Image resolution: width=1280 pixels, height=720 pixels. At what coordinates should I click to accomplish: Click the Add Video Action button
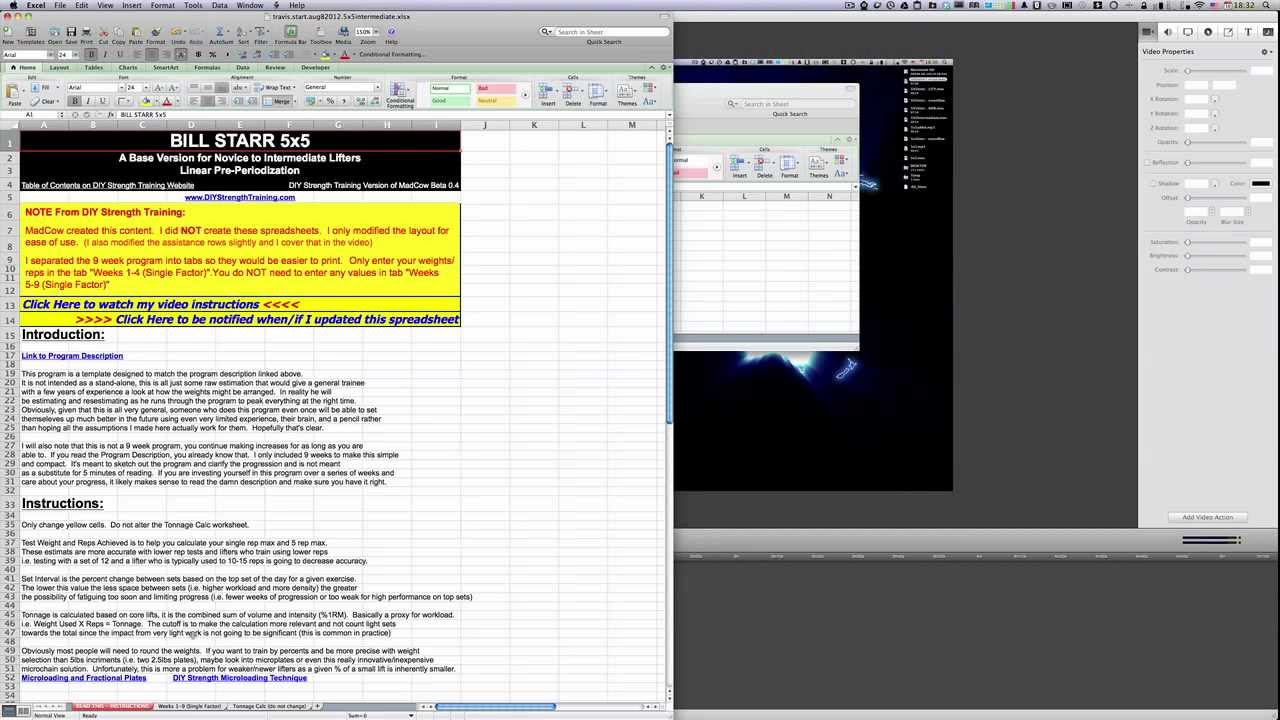[1208, 517]
